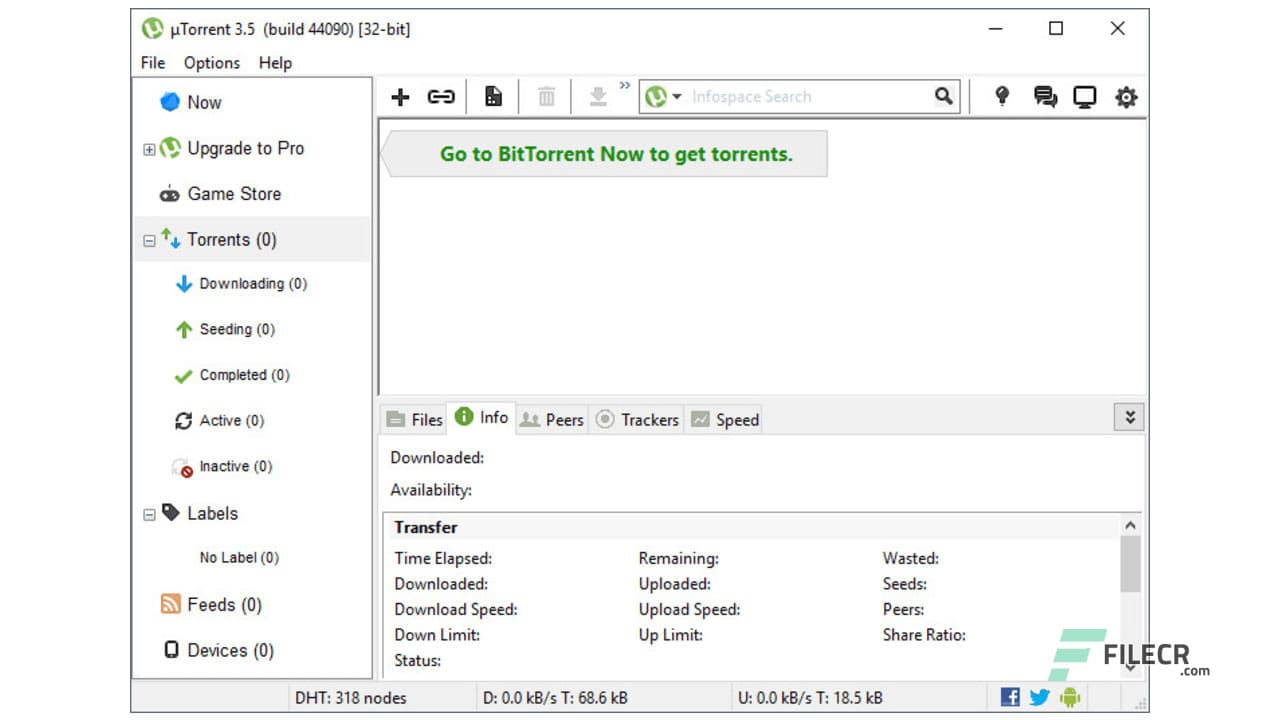The height and width of the screenshot is (720, 1280).
Task: Open the Options menu
Action: pos(211,62)
